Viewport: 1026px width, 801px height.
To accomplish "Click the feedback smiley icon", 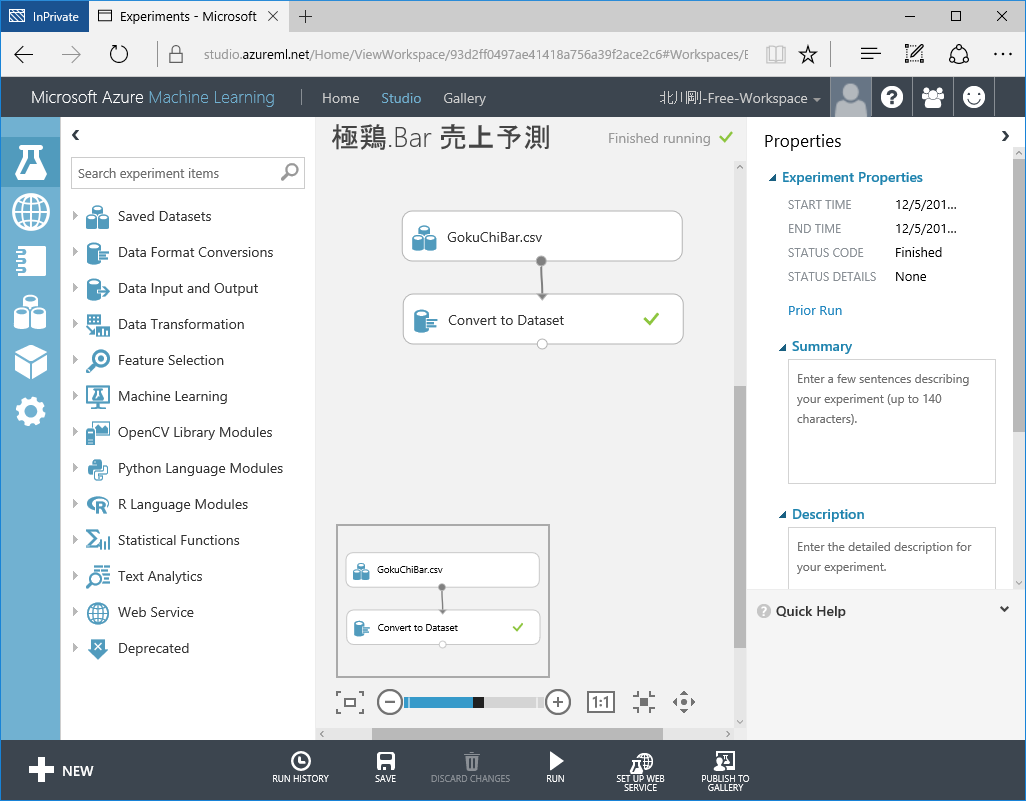I will point(974,98).
